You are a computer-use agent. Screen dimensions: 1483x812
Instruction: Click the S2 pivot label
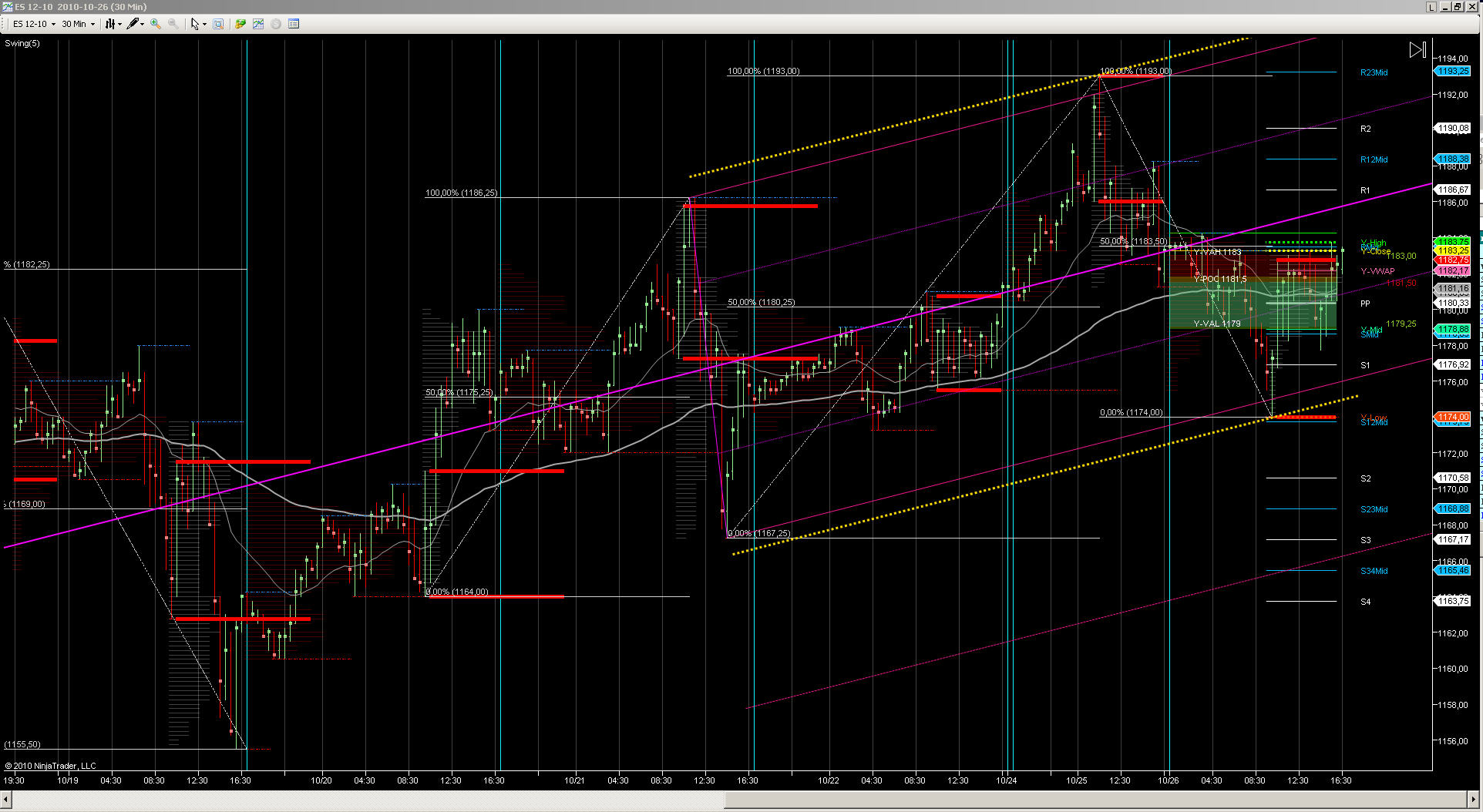[1366, 478]
